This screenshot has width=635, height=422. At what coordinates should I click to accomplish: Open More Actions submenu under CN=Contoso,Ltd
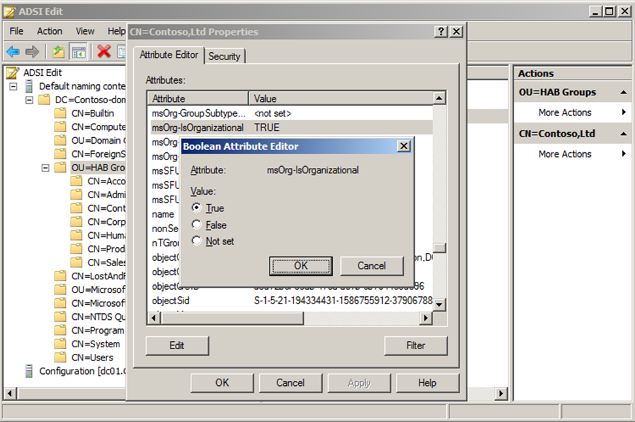pyautogui.click(x=565, y=154)
